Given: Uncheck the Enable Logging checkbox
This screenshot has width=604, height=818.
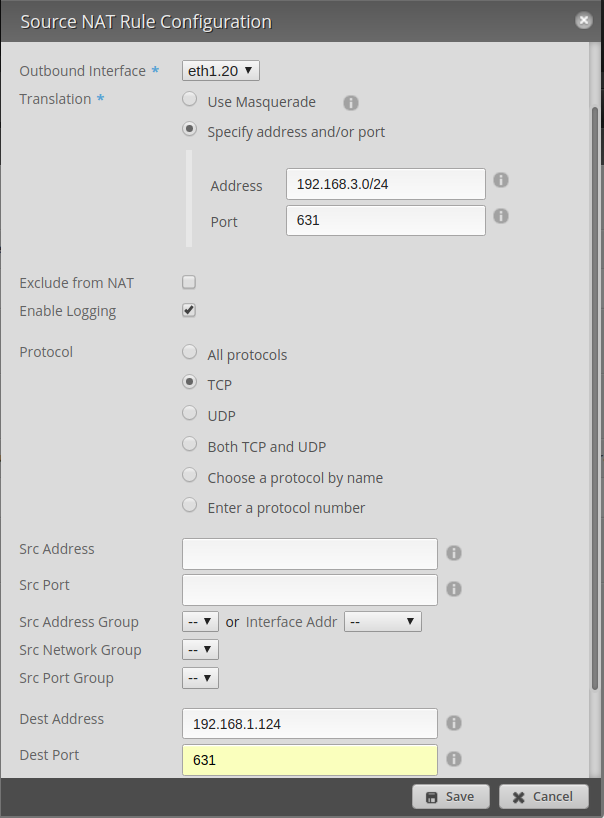Looking at the screenshot, I should click(189, 311).
